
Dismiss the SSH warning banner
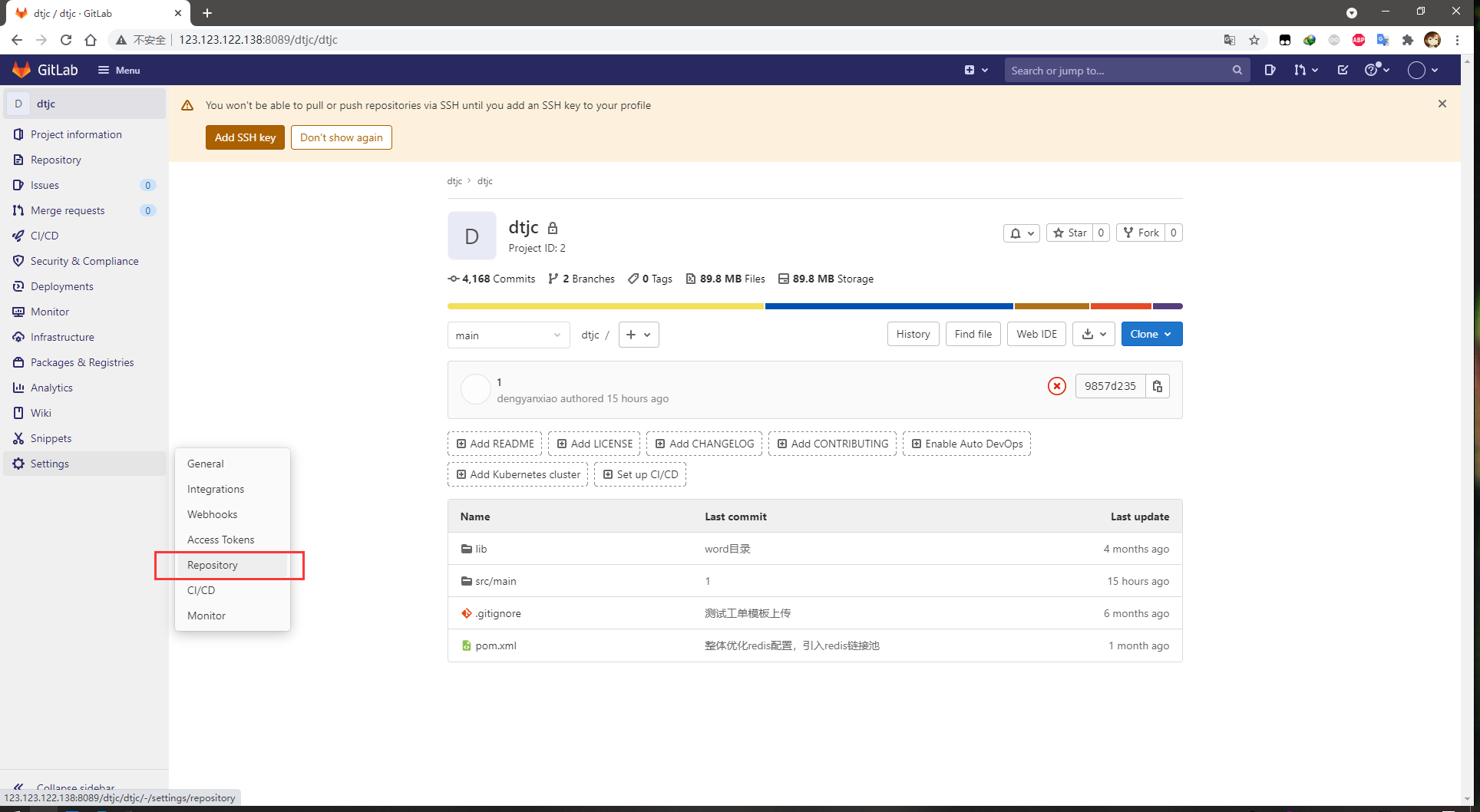1442,104
